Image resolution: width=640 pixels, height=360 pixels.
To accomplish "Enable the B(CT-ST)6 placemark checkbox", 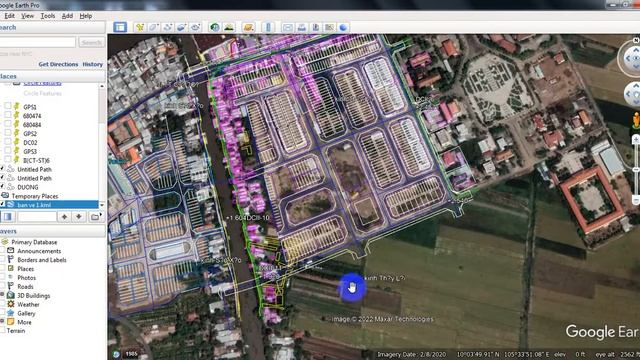I will (x=7, y=160).
